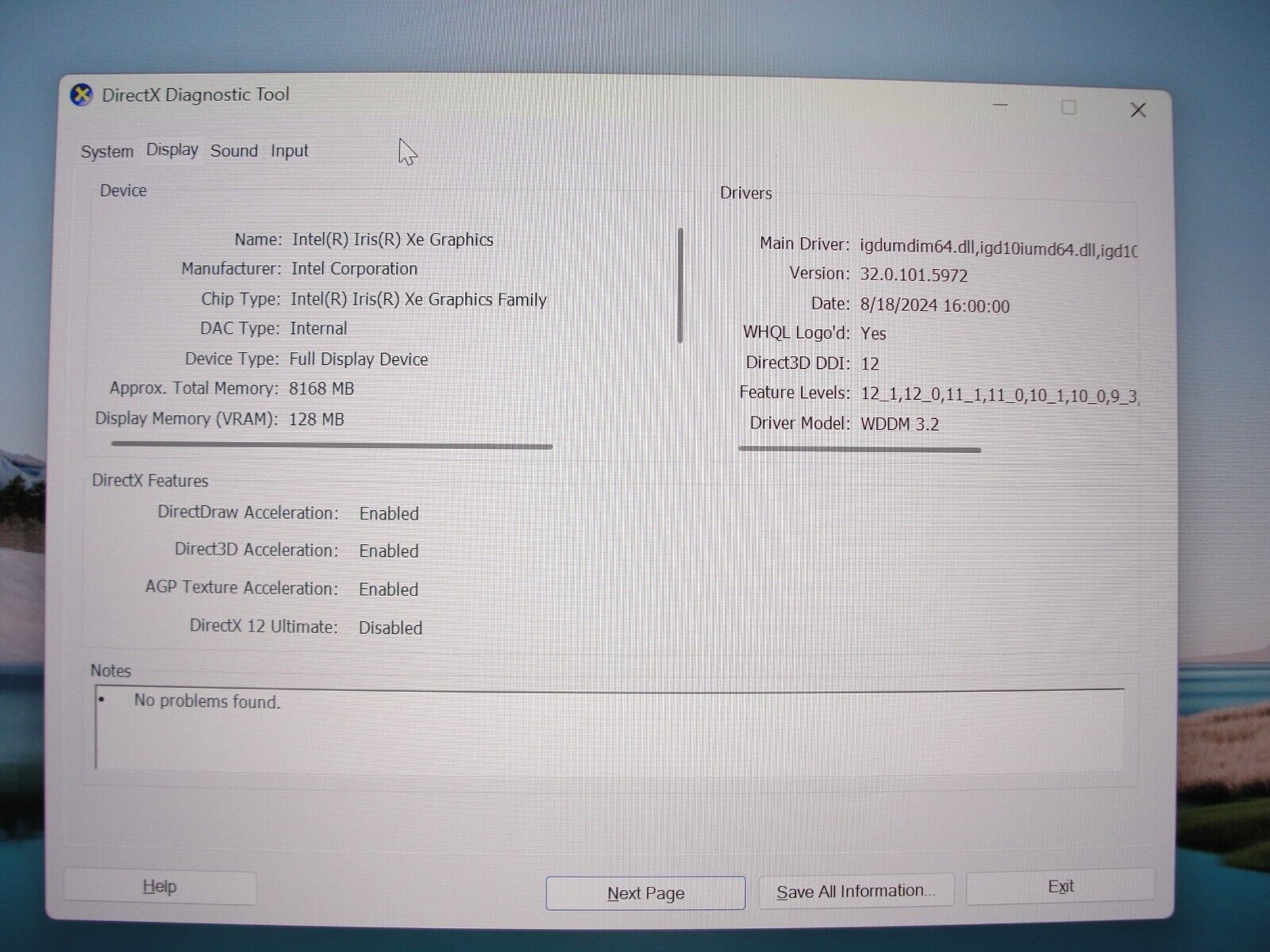Click driver model value 'WDDM 3.2'
This screenshot has width=1270, height=952.
900,424
